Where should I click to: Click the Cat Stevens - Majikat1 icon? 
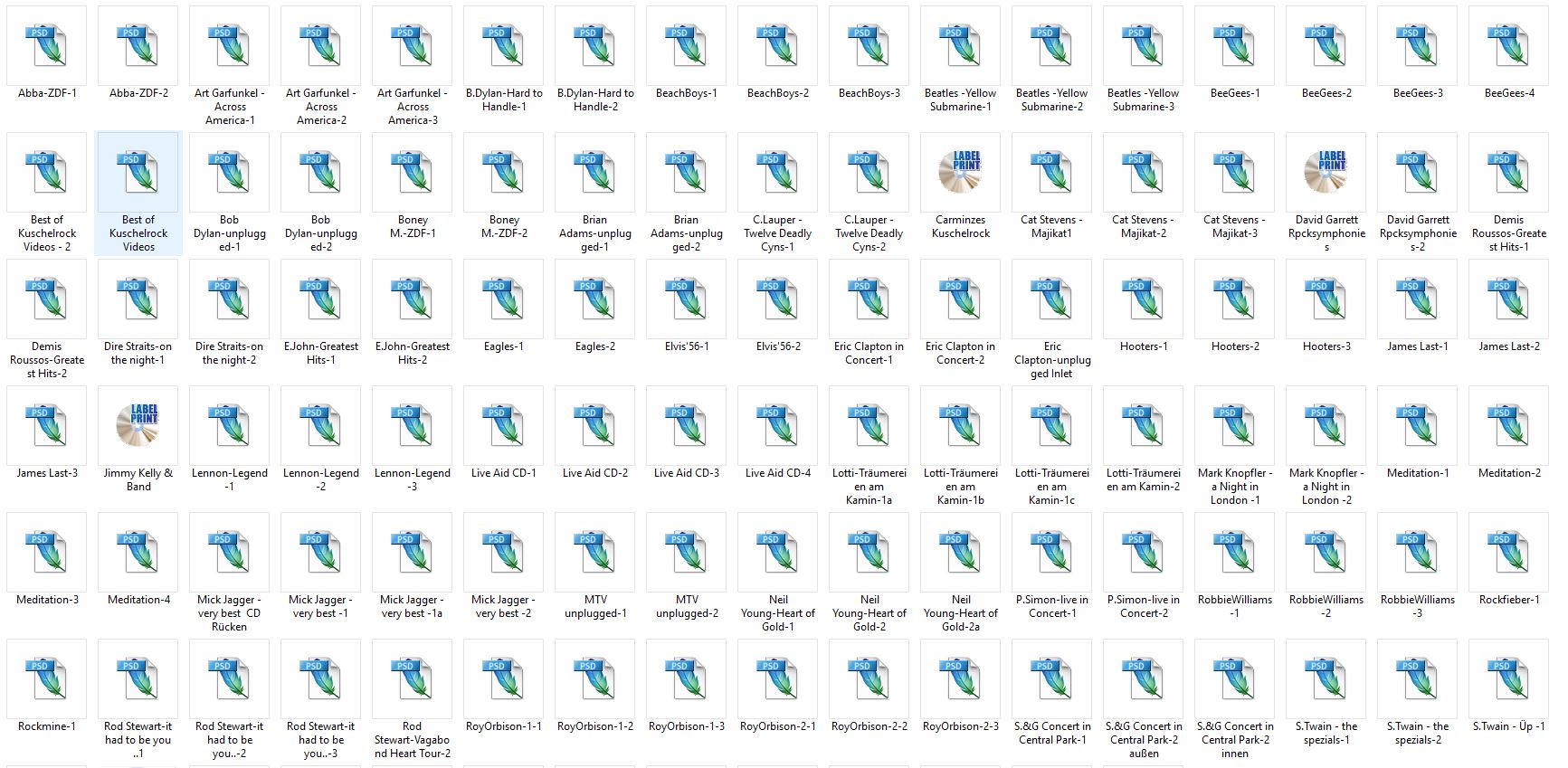1052,172
